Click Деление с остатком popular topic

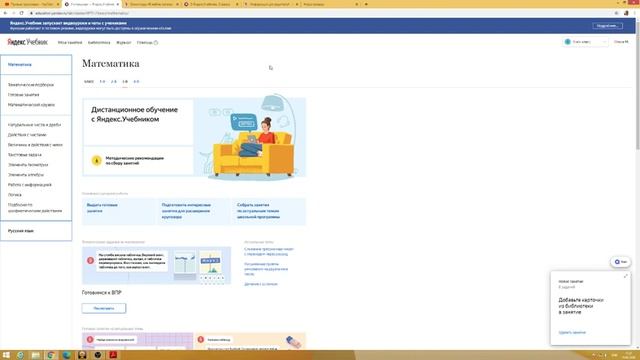pyautogui.click(x=261, y=284)
